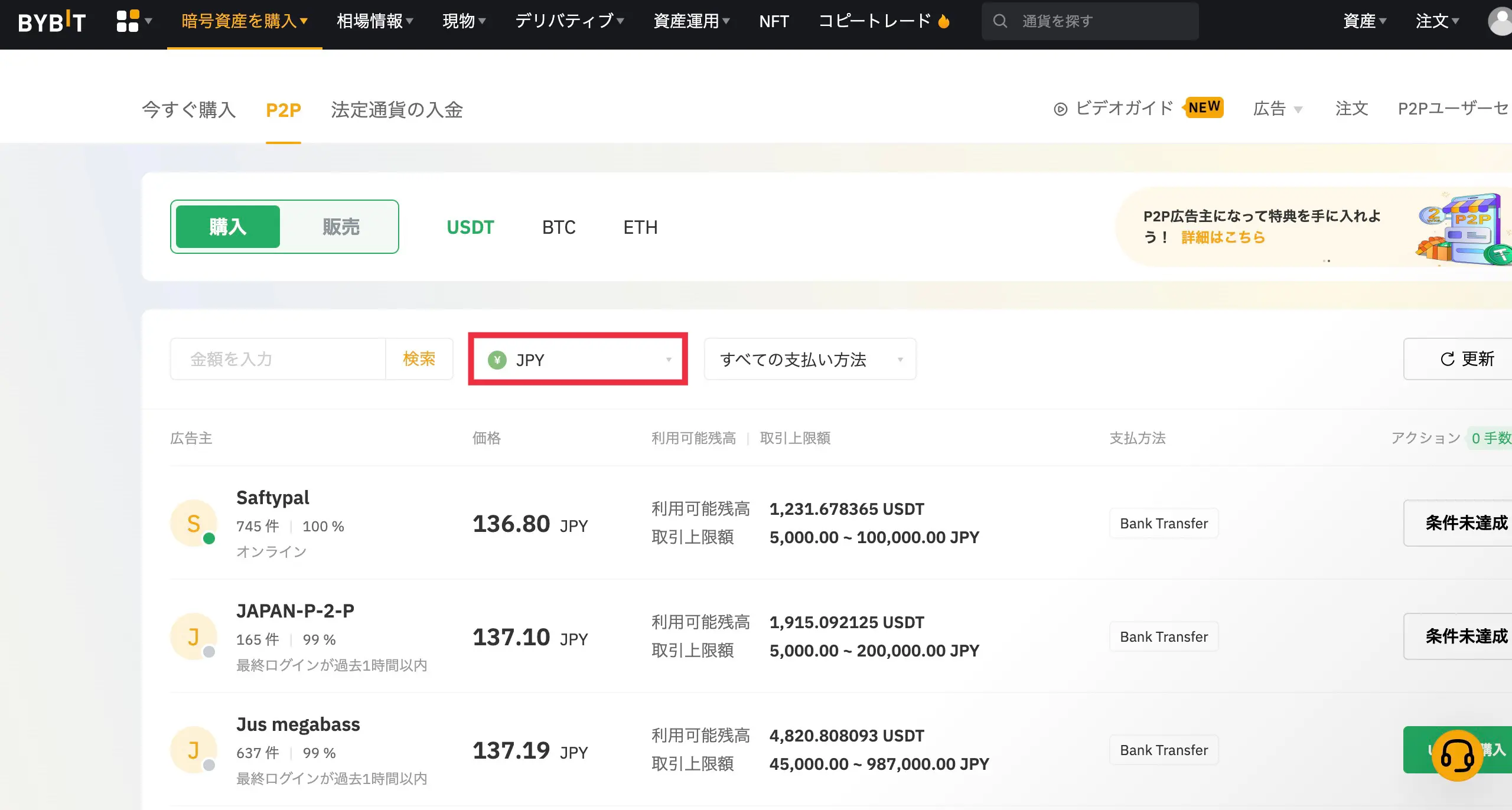Click the search magnifier icon

tap(1000, 21)
